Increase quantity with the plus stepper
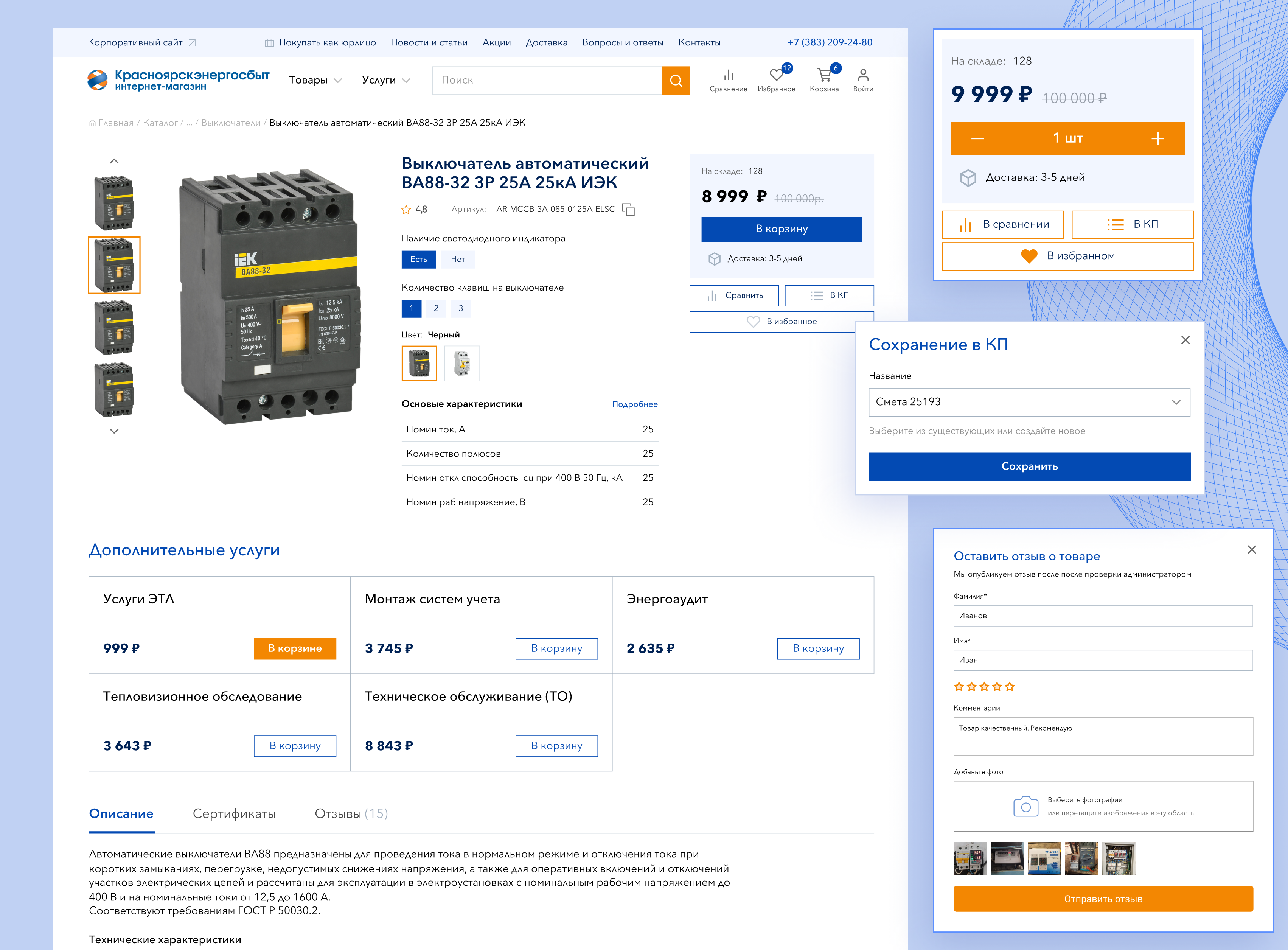1288x950 pixels. point(1157,138)
